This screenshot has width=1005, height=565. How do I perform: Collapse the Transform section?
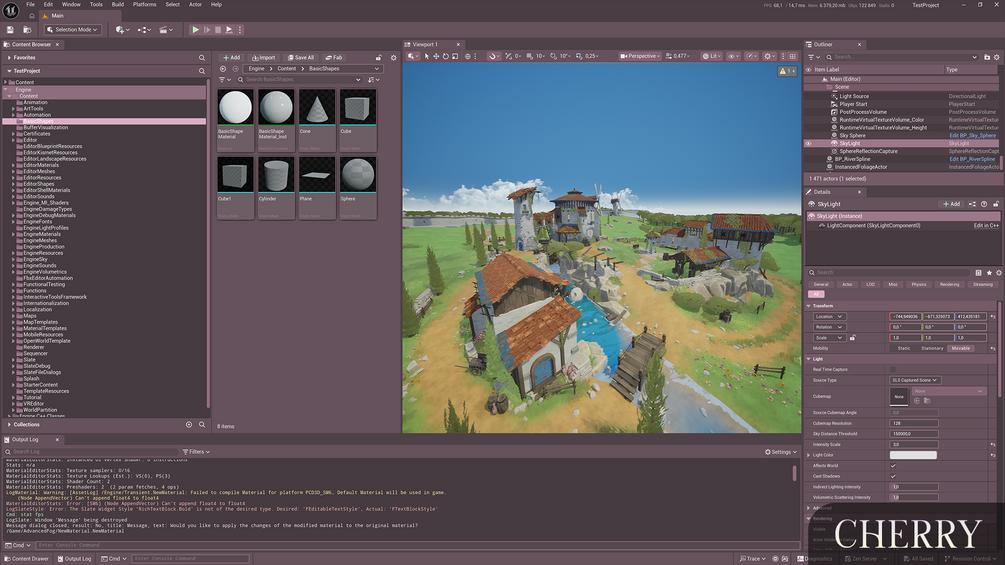pos(808,306)
